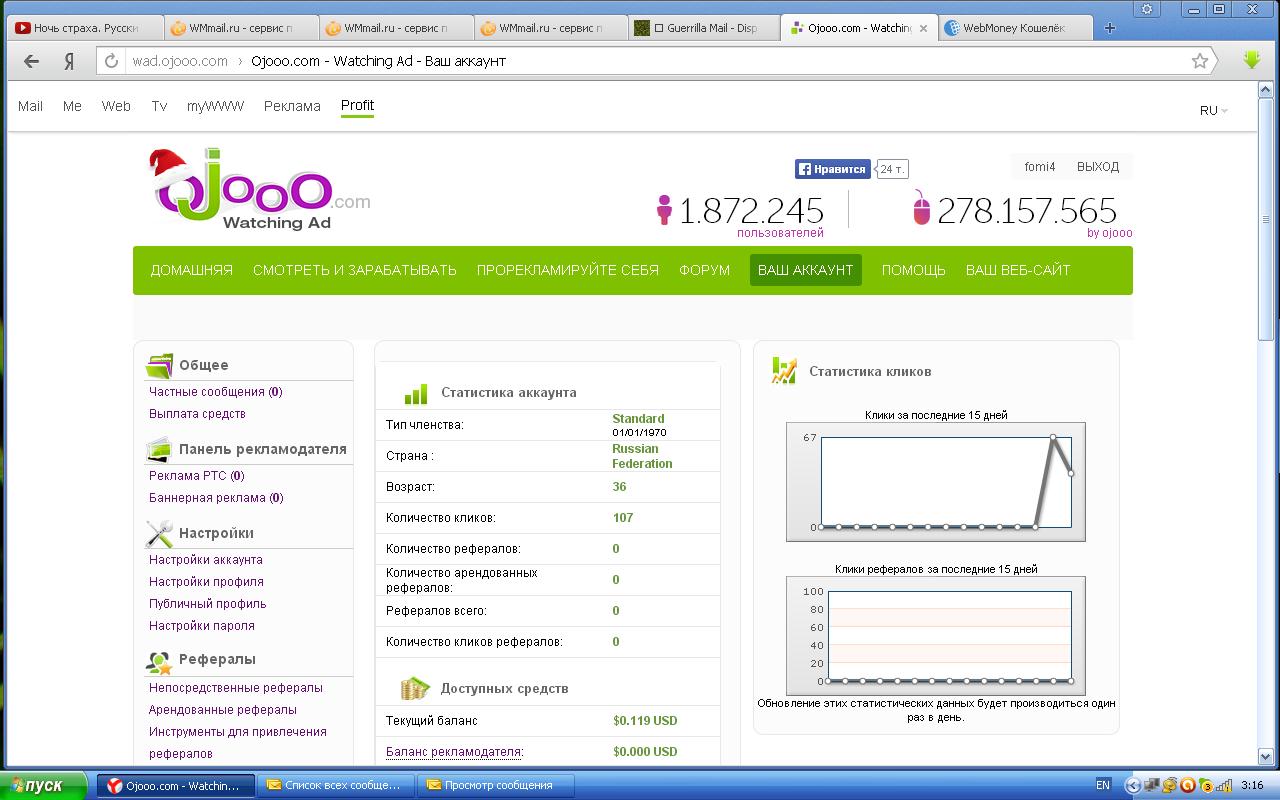This screenshot has width=1280, height=800.
Task: Click the Facebook Like (Нравится) button
Action: (x=832, y=169)
